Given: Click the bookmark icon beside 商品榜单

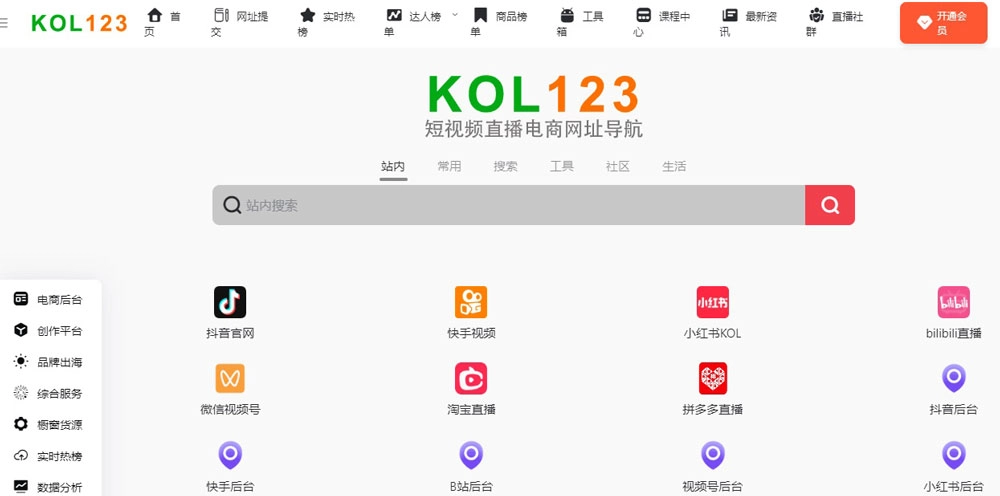Looking at the screenshot, I should click(x=480, y=15).
